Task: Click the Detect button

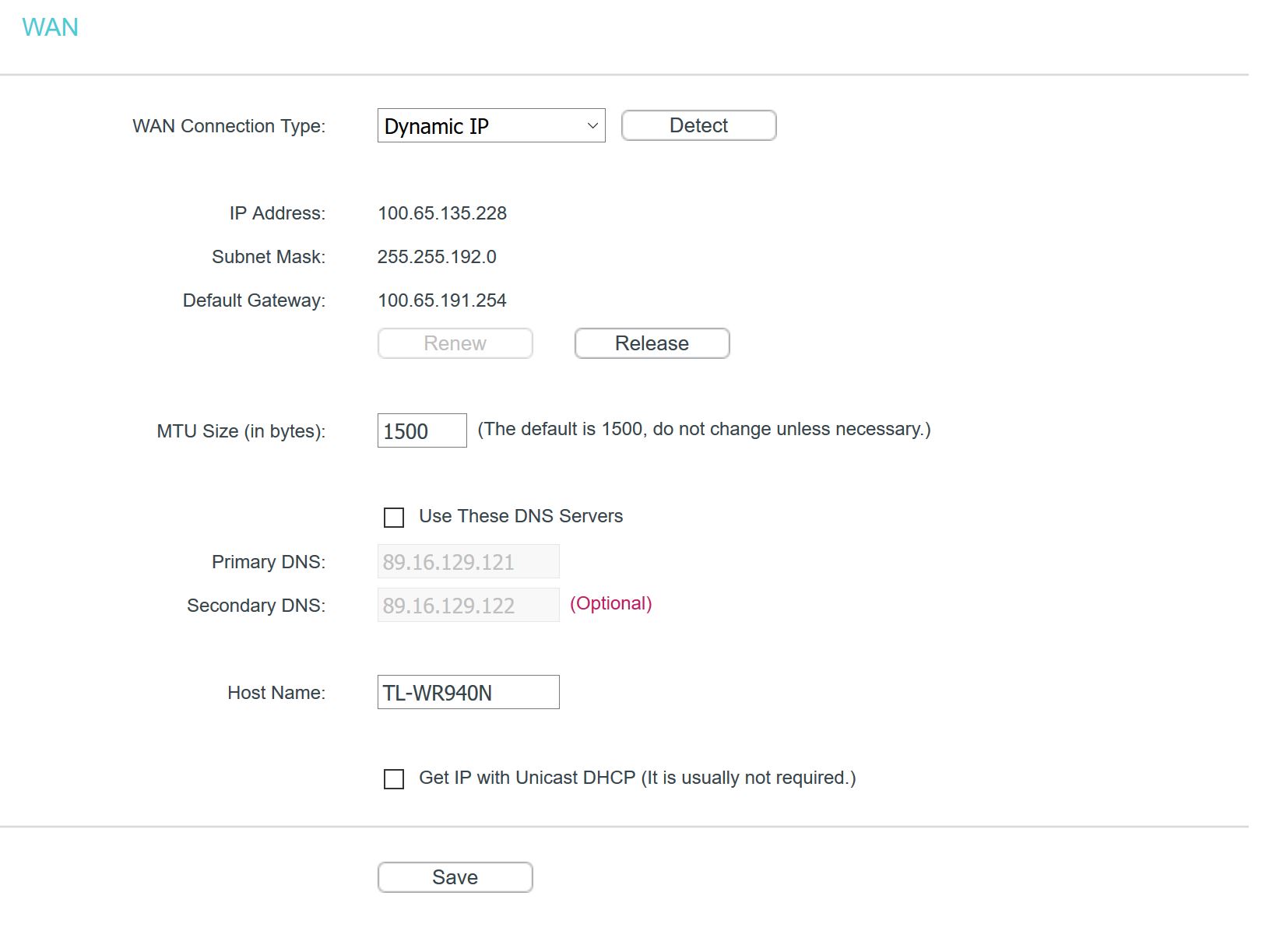Action: [698, 126]
